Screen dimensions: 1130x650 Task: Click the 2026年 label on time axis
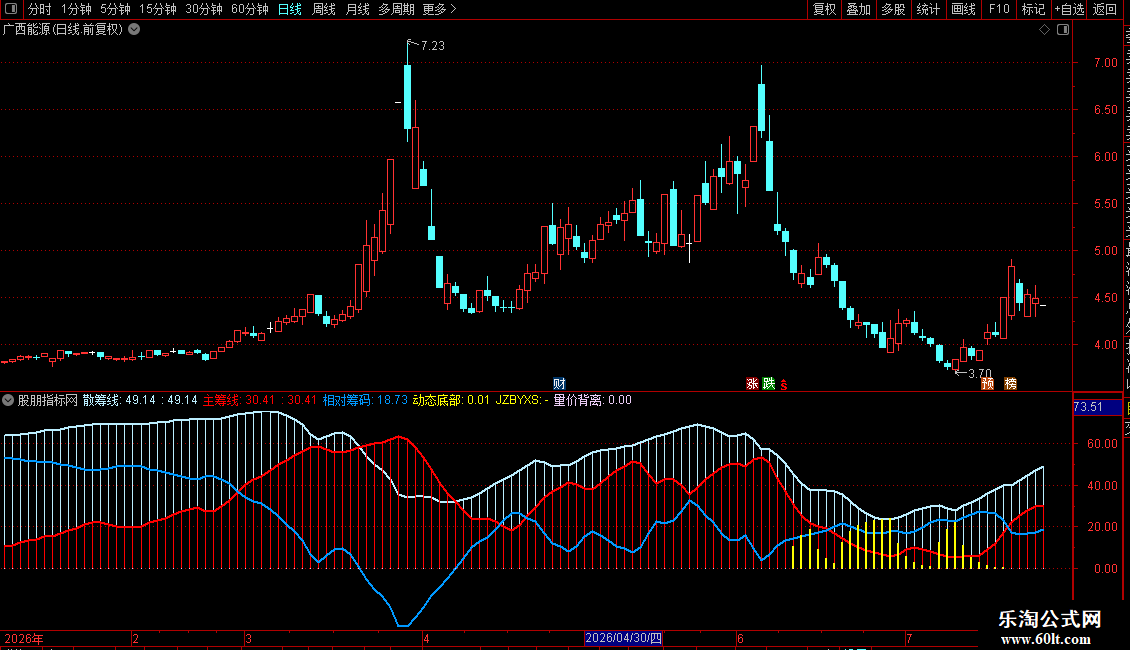coord(24,638)
